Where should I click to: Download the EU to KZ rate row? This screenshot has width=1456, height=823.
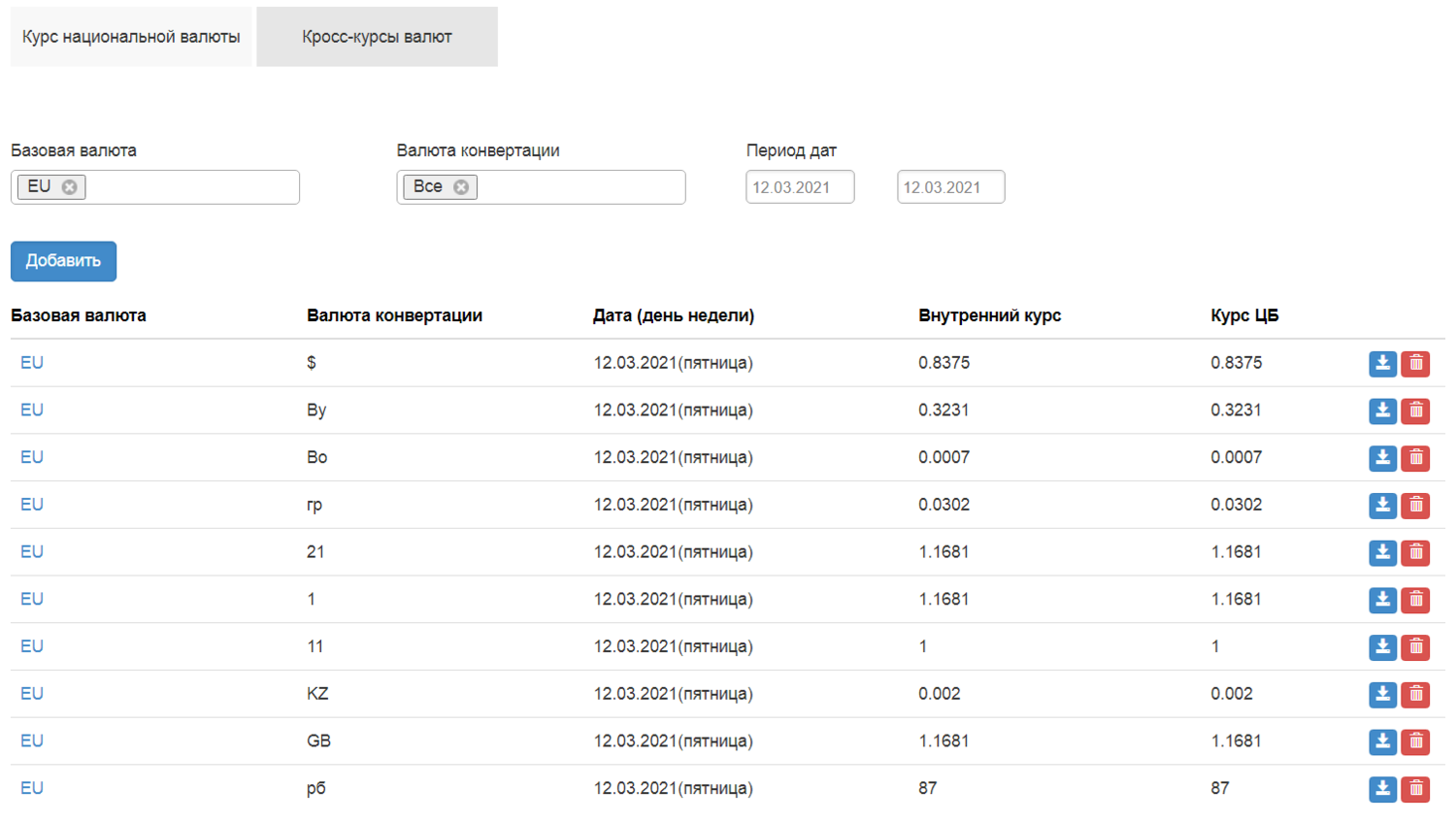(x=1382, y=695)
